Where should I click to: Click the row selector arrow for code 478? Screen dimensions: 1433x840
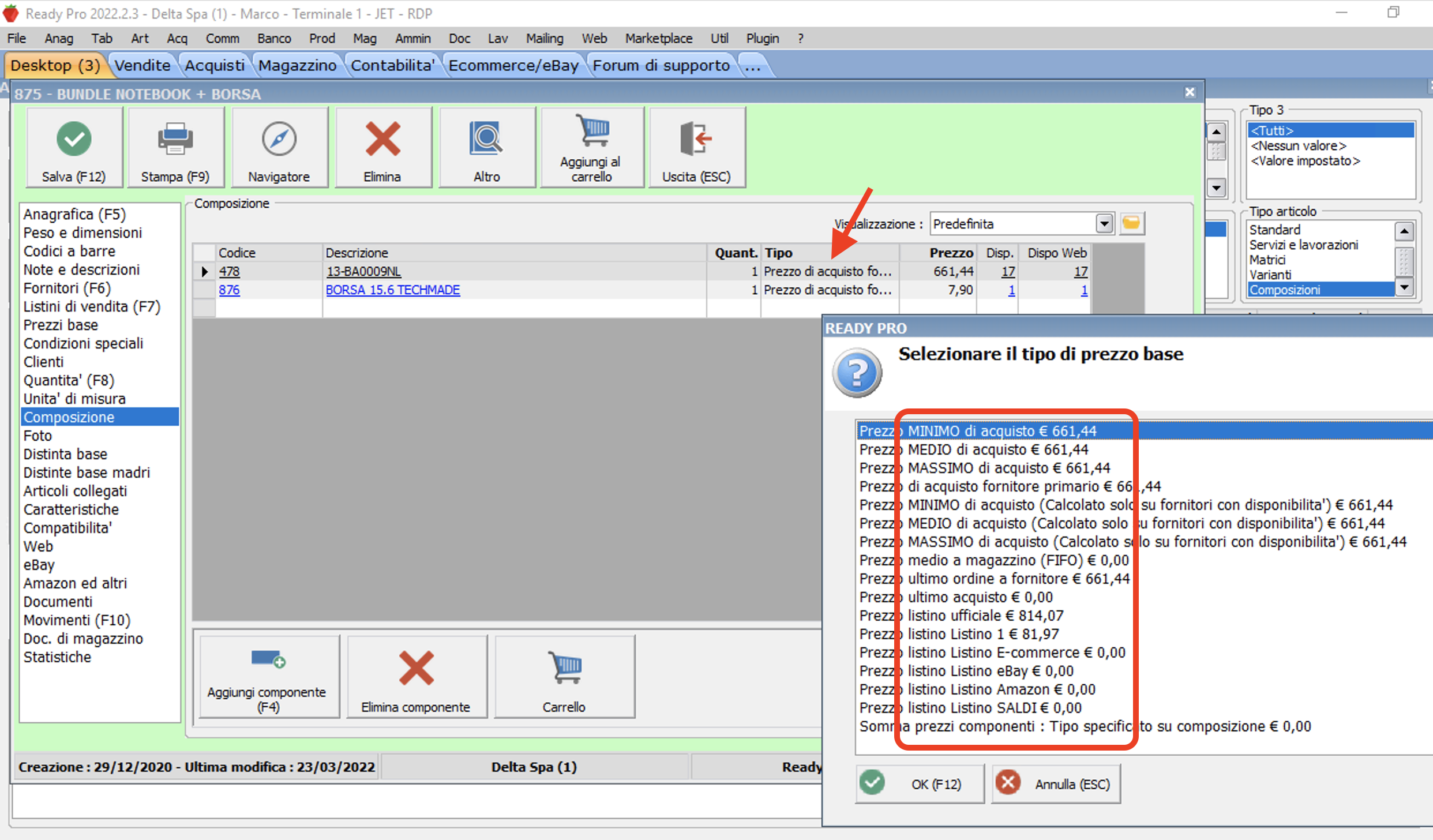204,271
